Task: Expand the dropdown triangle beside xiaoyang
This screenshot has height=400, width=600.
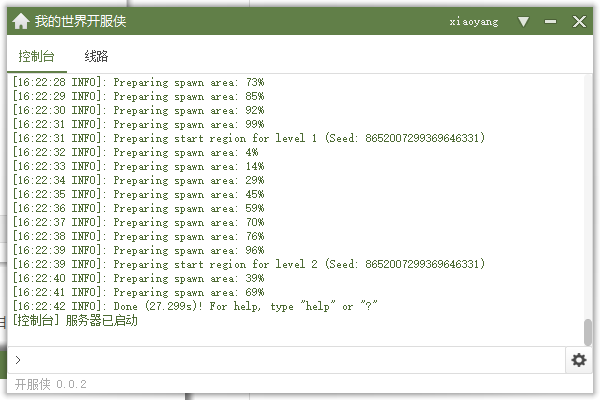Action: (523, 21)
